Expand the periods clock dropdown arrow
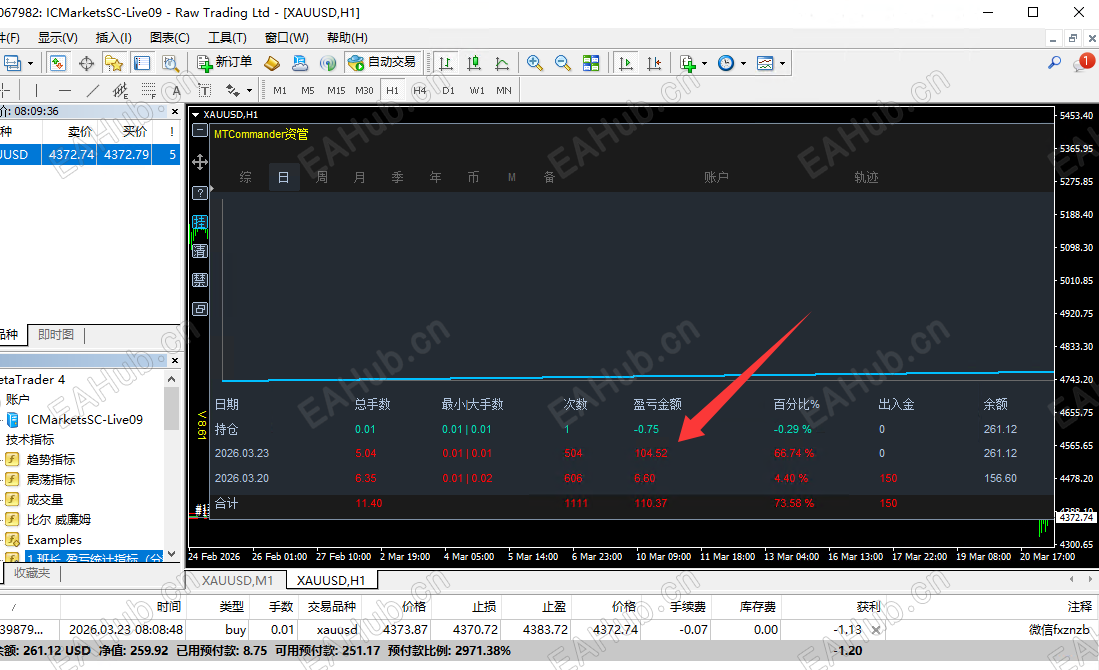Viewport: 1099px width, 670px height. [743, 64]
